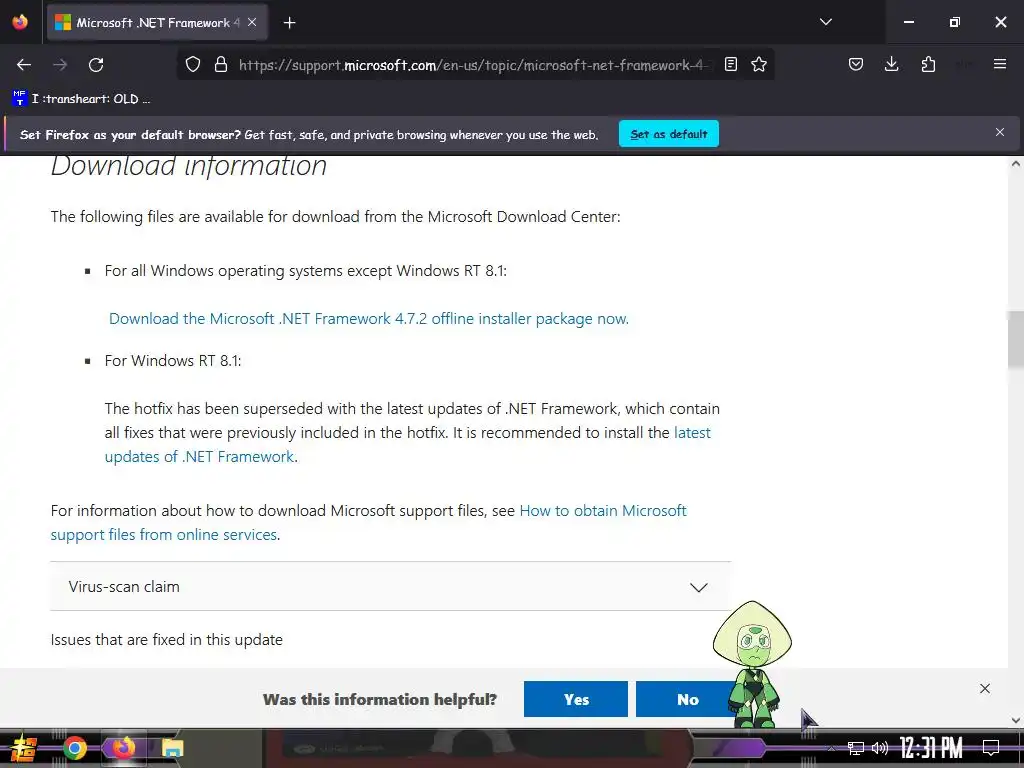Select the Microsoft .NET Framework tab
Screen dimensions: 1024x768
157,23
